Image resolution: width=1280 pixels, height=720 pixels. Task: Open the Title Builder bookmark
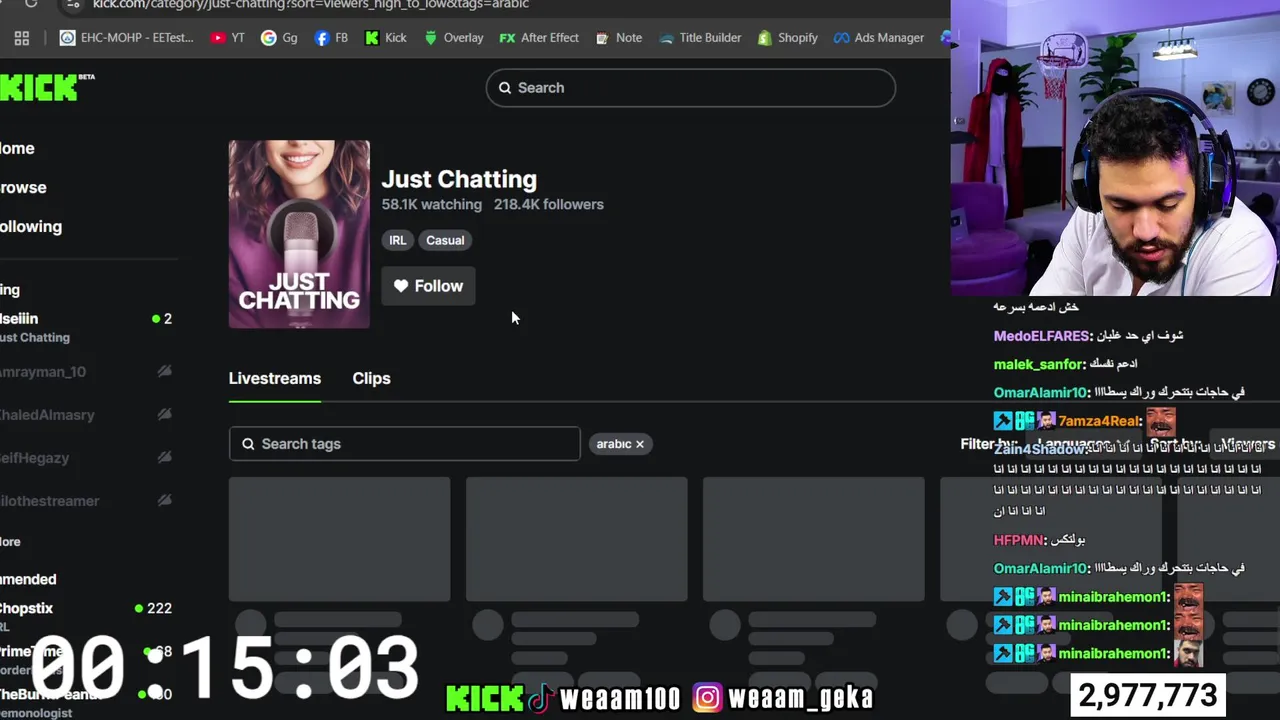point(700,38)
